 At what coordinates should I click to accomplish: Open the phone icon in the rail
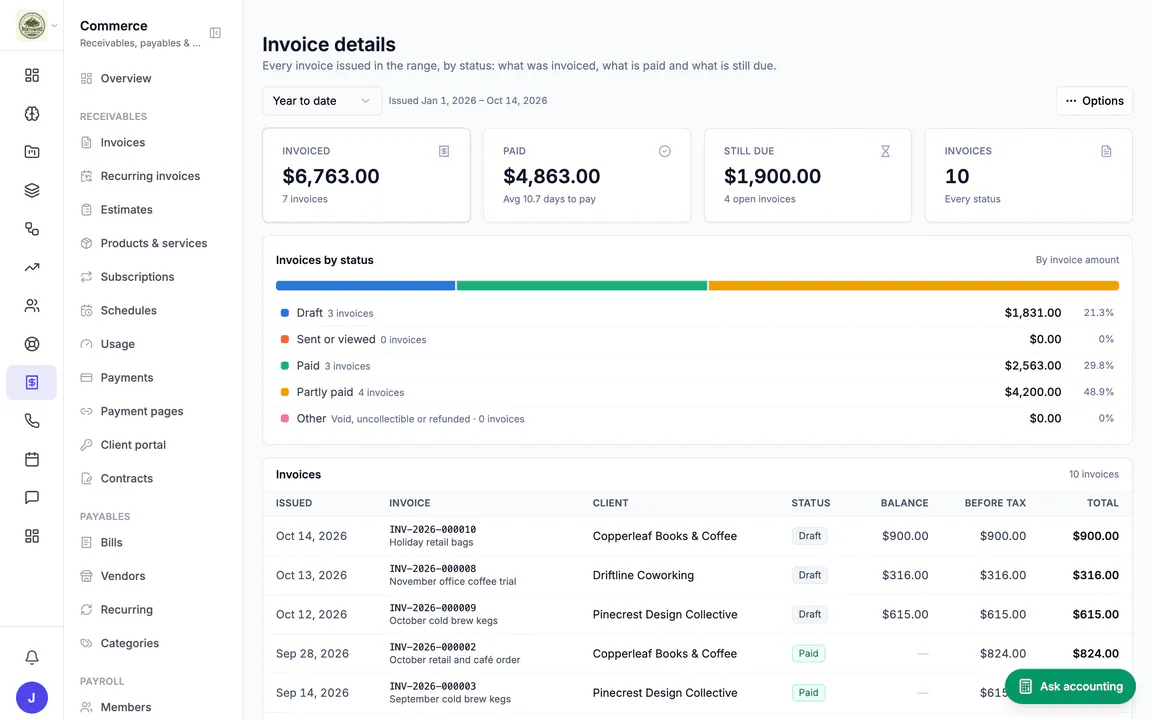click(x=32, y=421)
